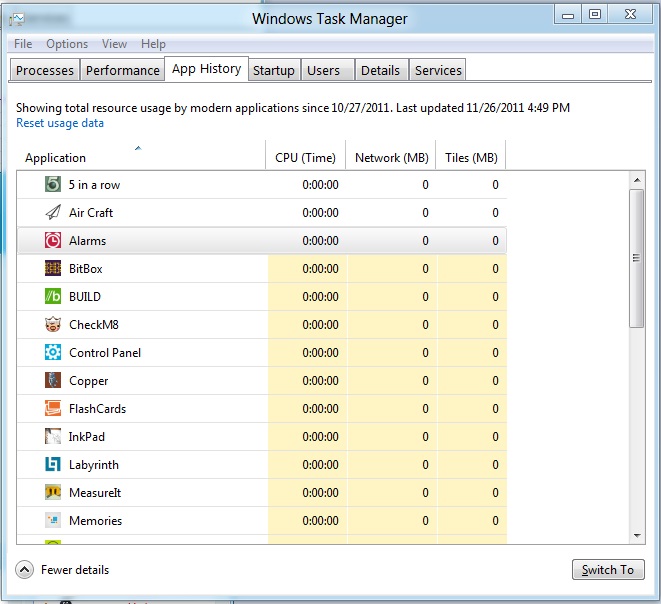
Task: Switch to the Services tab
Action: (x=438, y=70)
